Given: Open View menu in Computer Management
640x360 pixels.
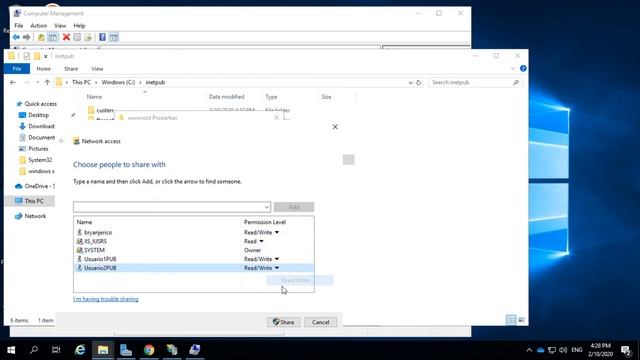Looking at the screenshot, I should click(60, 26).
